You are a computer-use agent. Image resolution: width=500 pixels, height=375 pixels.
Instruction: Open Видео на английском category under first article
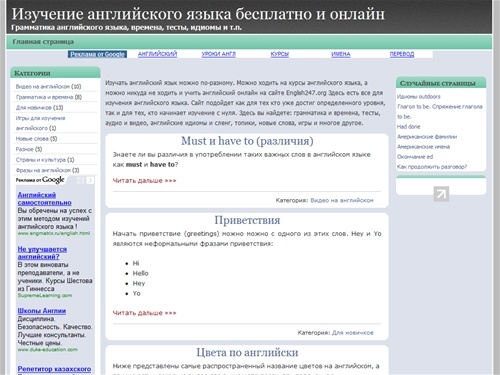342,200
